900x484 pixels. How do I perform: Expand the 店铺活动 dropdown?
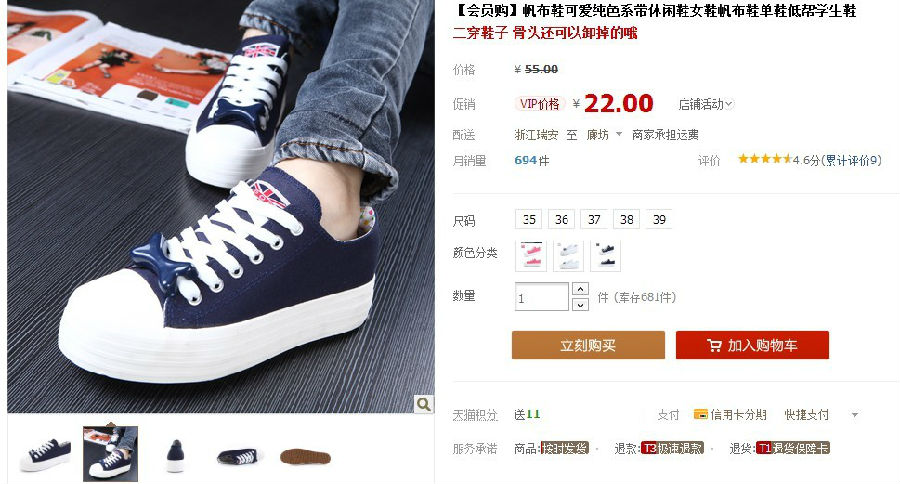706,104
